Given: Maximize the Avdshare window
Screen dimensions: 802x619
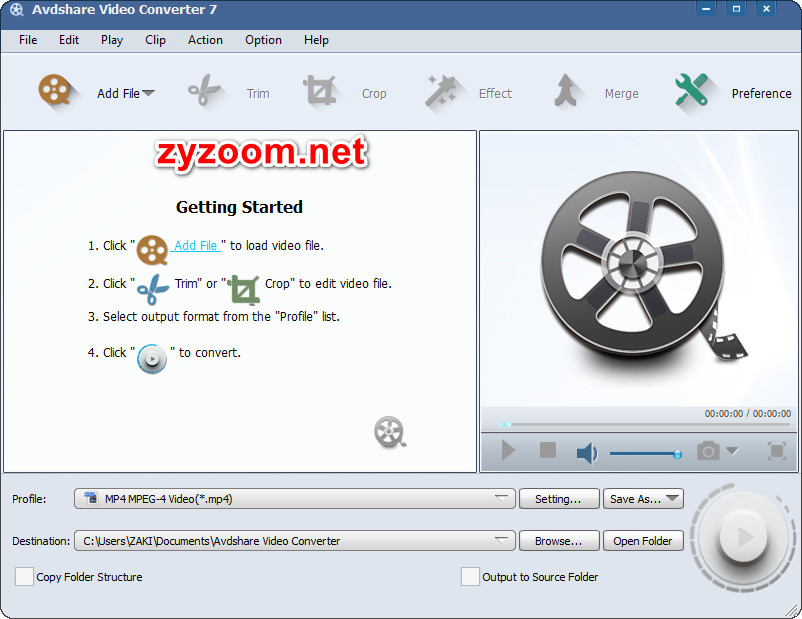Looking at the screenshot, I should pos(736,9).
